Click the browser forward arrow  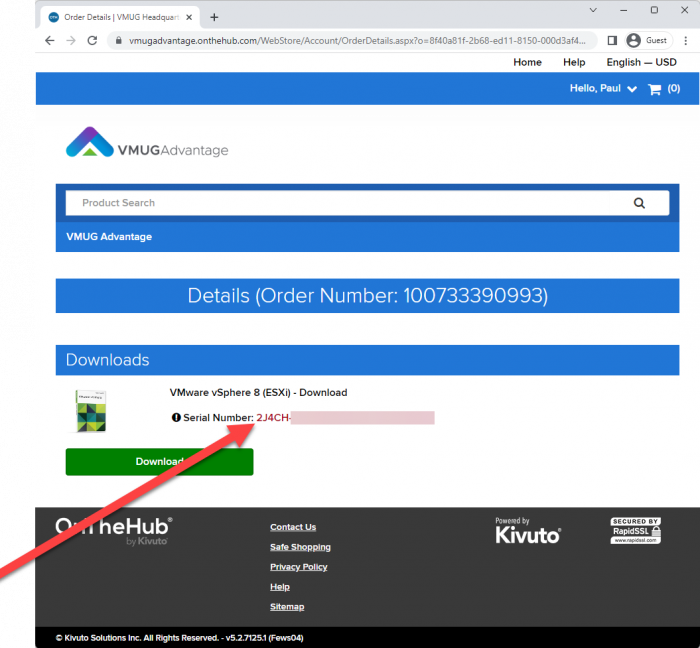71,41
